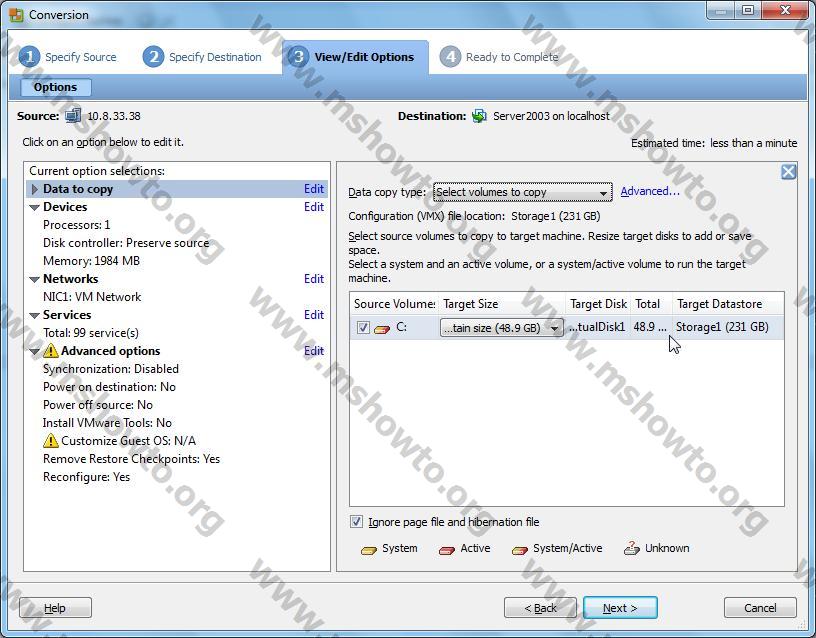Select the Reconfigure: Yes item

coord(86,477)
